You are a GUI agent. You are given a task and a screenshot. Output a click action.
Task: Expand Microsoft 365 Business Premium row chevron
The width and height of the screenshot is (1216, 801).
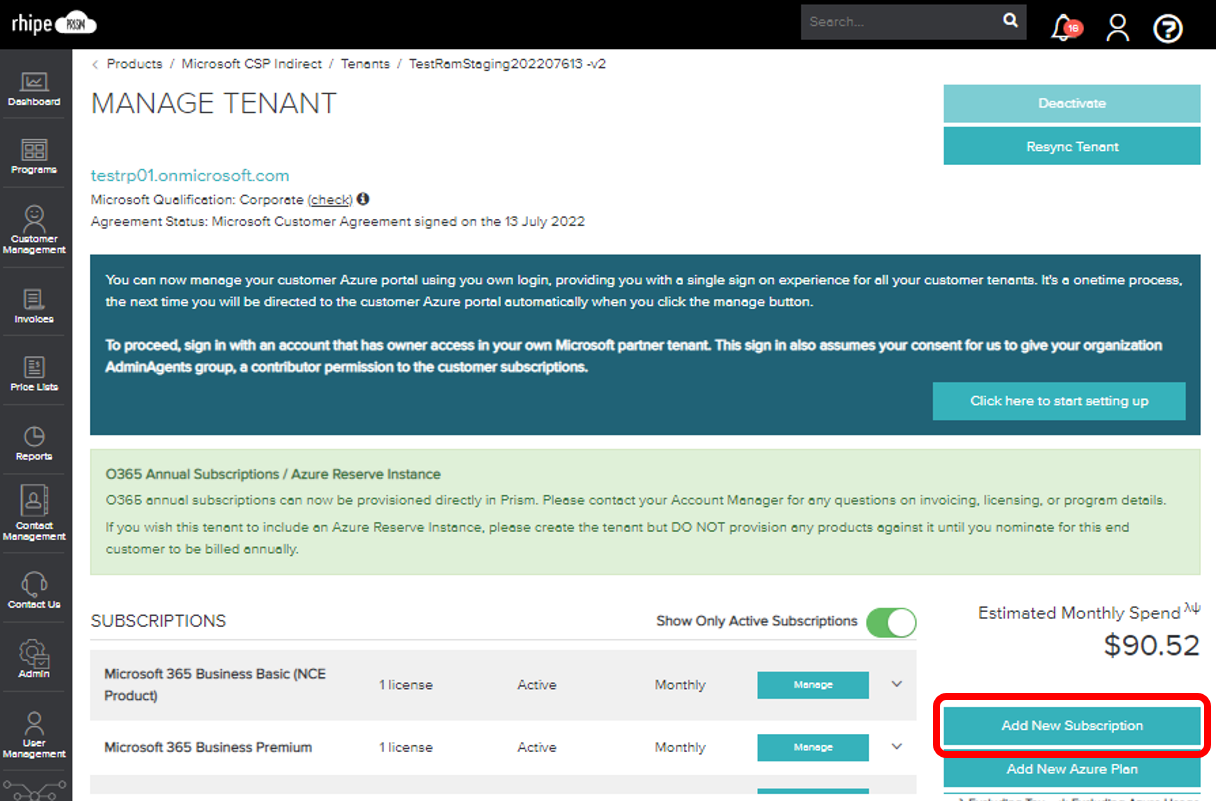pyautogui.click(x=896, y=747)
